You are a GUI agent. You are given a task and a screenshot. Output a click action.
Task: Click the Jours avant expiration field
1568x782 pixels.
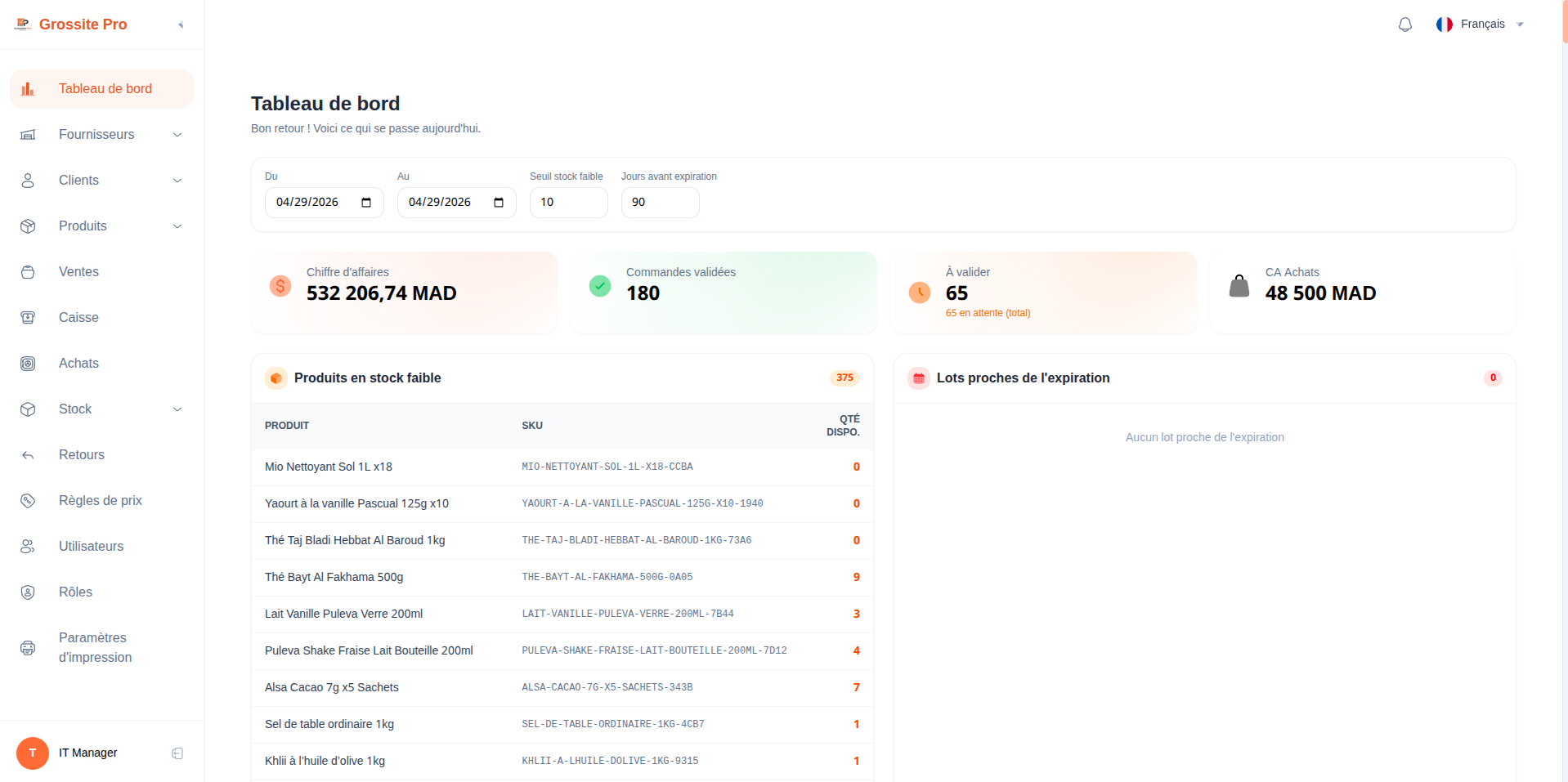pyautogui.click(x=661, y=203)
